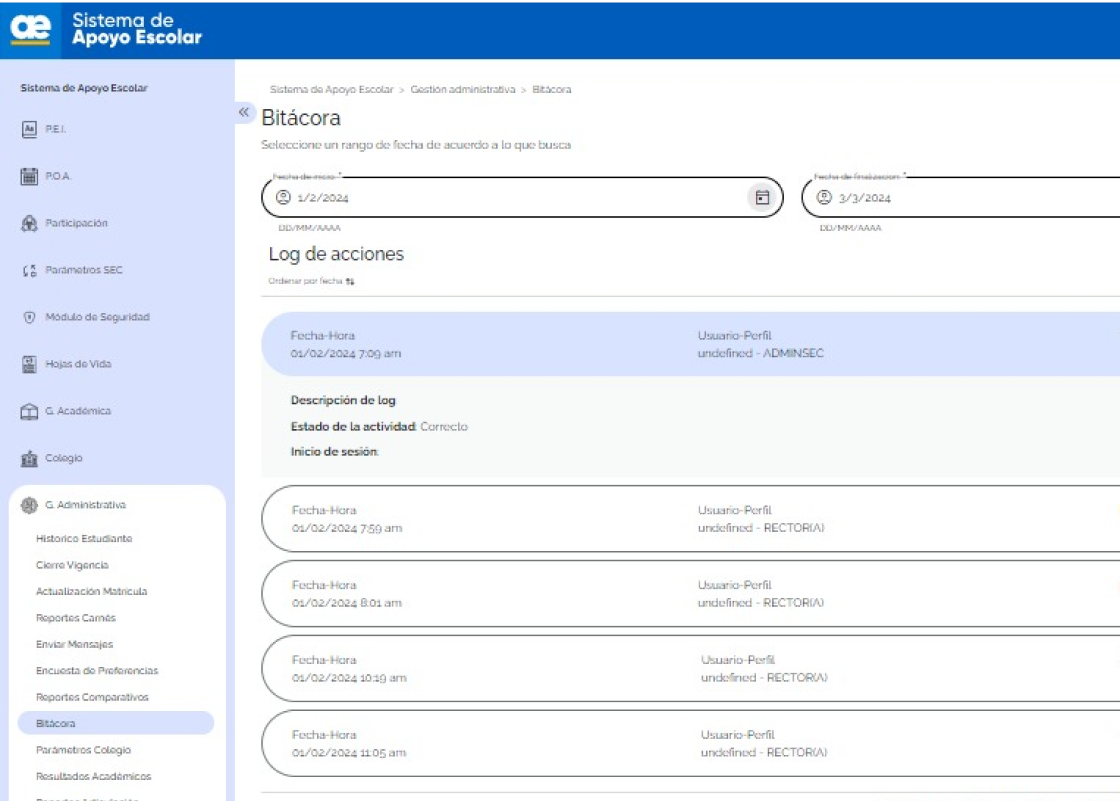
Task: Select Cierre Vigencia submenu
Action: tap(72, 565)
